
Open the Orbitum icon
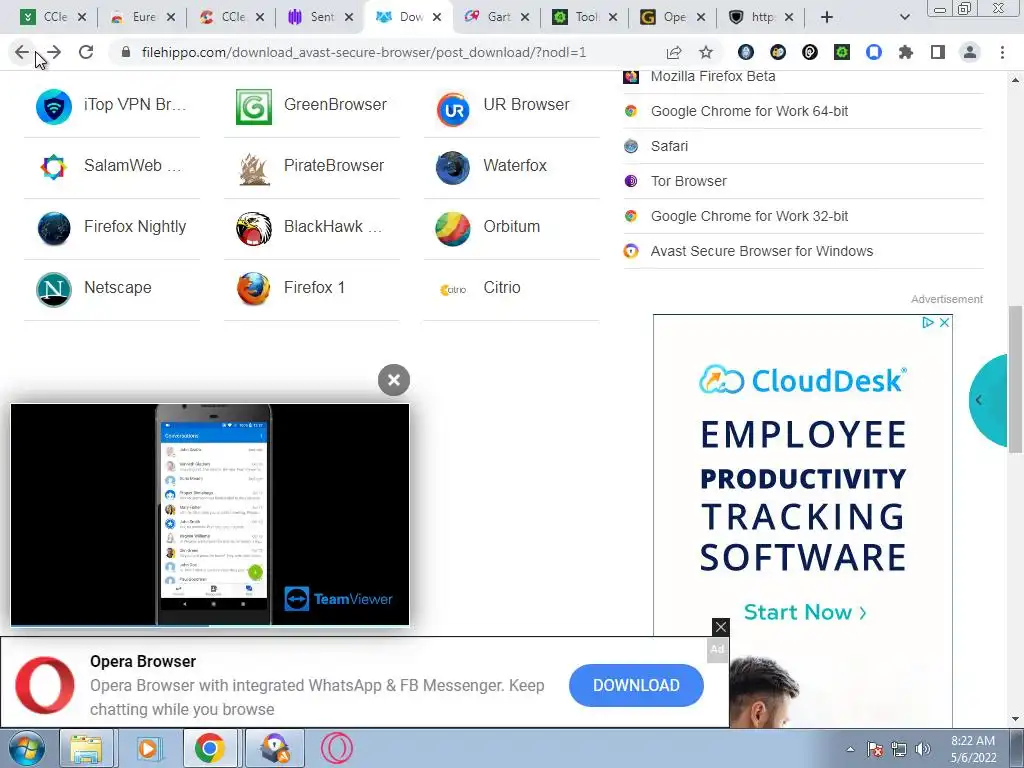(453, 229)
